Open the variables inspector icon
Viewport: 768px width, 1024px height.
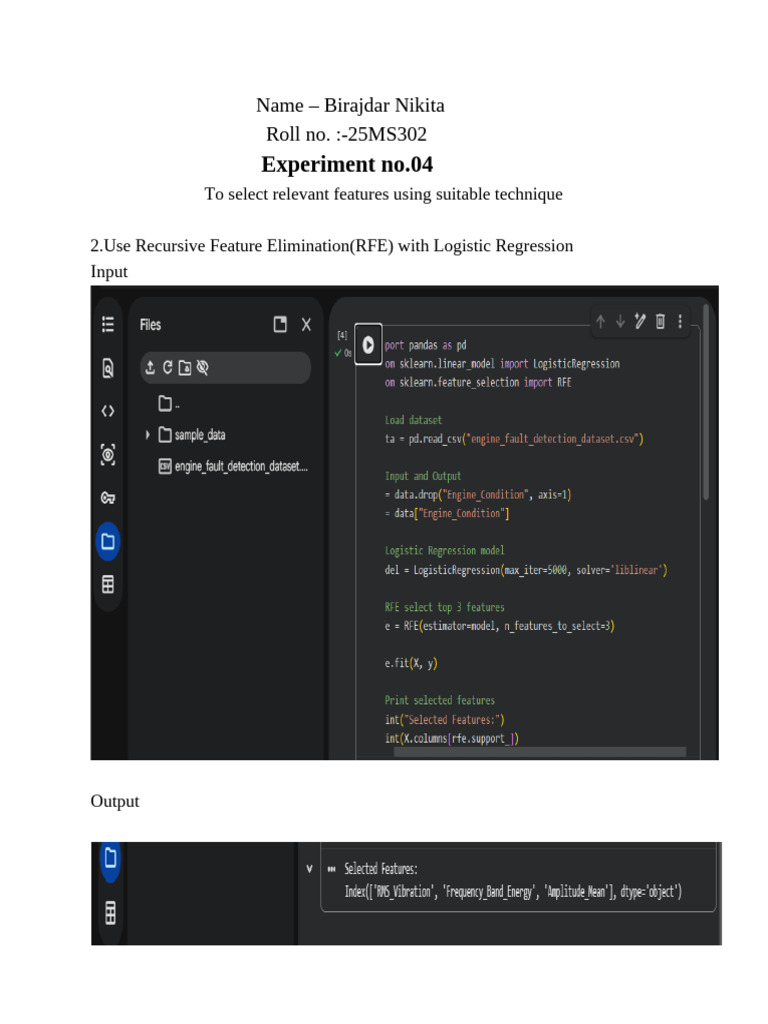pyautogui.click(x=108, y=455)
